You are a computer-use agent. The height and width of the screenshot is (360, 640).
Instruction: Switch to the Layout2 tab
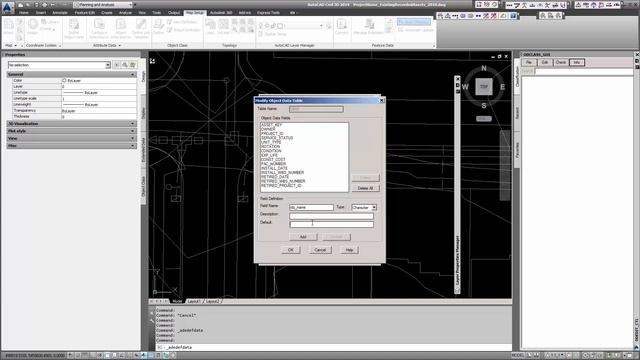[212, 301]
